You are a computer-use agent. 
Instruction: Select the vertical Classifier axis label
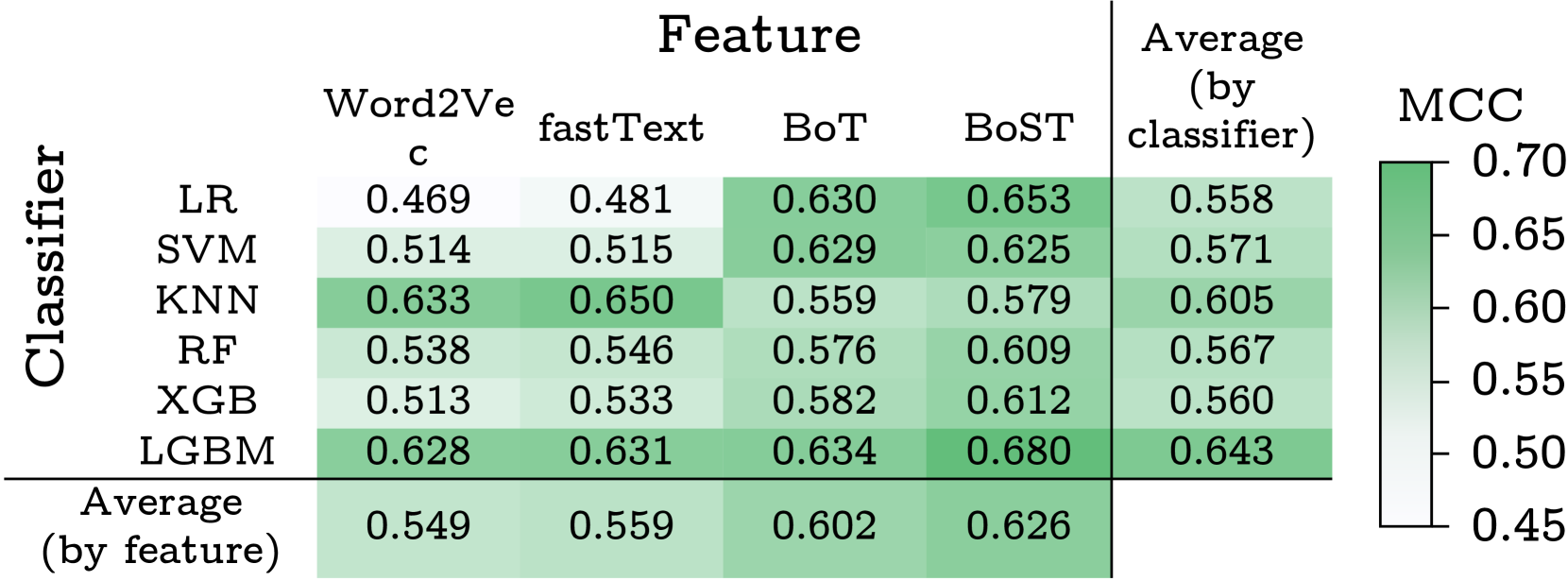[x=45, y=266]
